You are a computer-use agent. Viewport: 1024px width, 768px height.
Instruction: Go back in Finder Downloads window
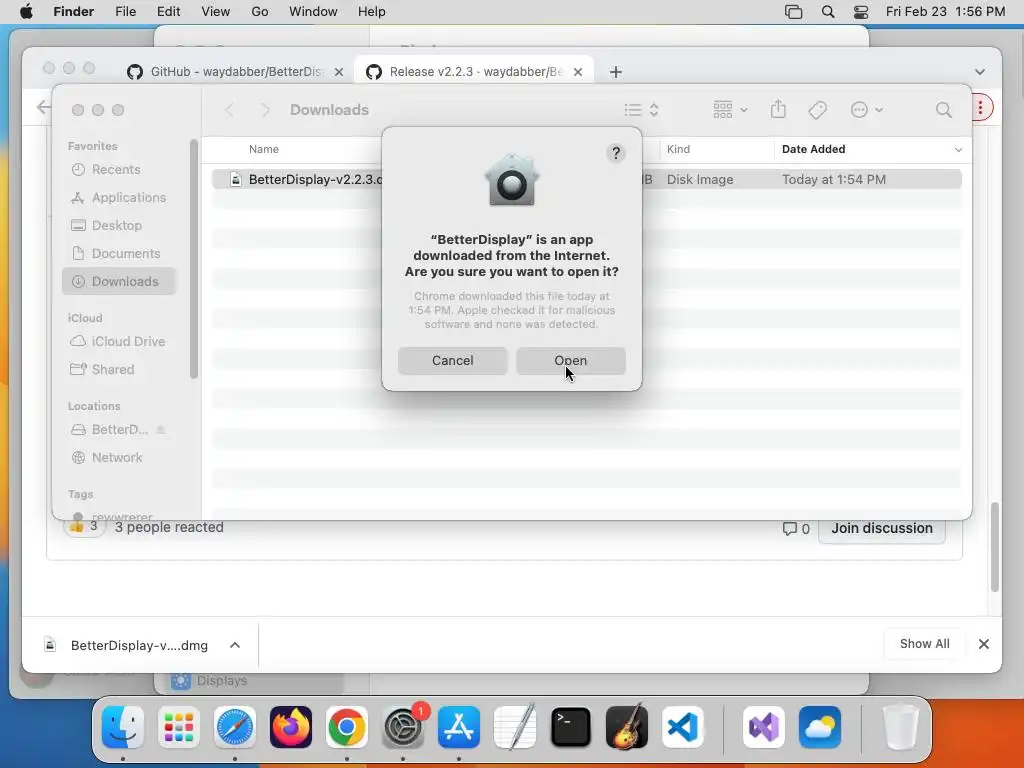(230, 110)
